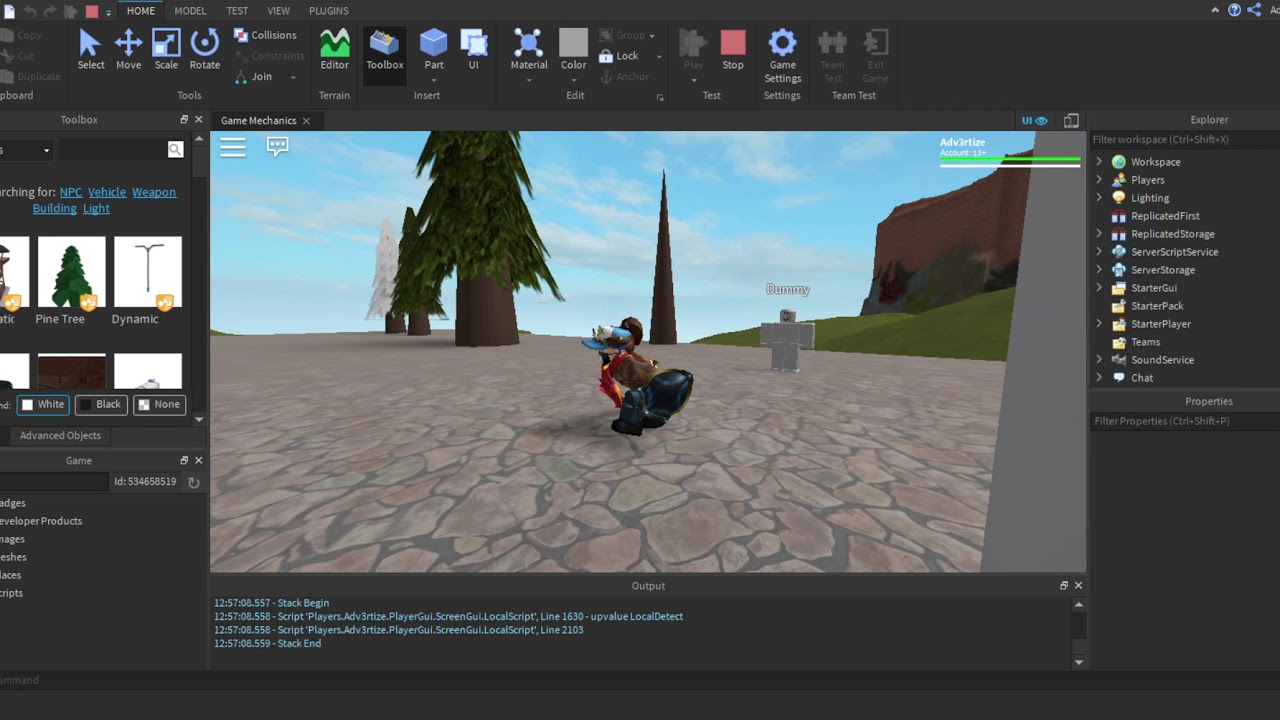Open the in-game chat bubble icon
The height and width of the screenshot is (720, 1280).
[278, 147]
